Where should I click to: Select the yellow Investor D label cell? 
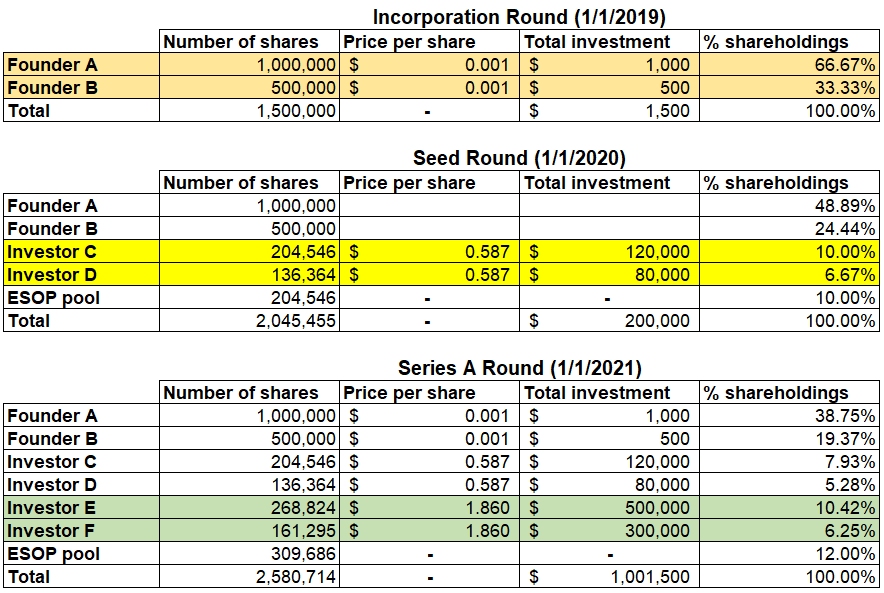point(81,275)
